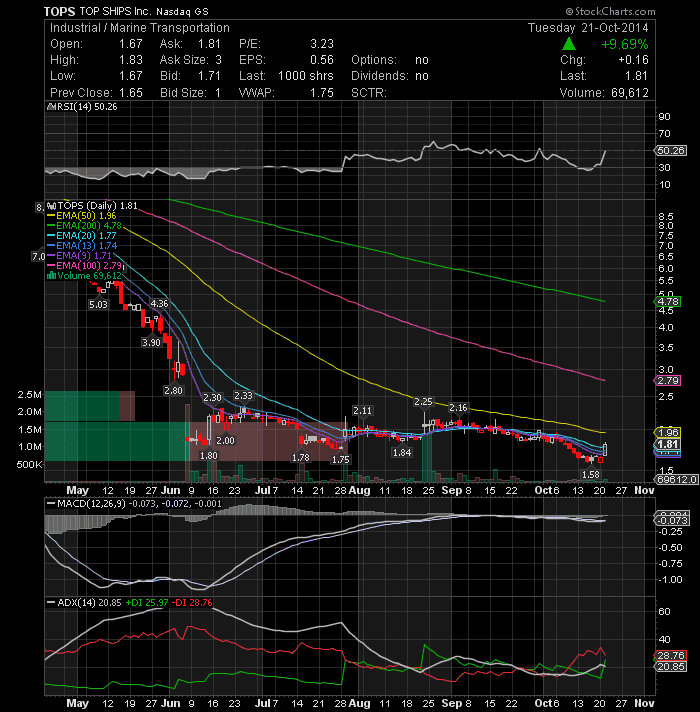Screen dimensions: 700x712
Task: Click the 2.11 peak price label
Action: tap(362, 410)
